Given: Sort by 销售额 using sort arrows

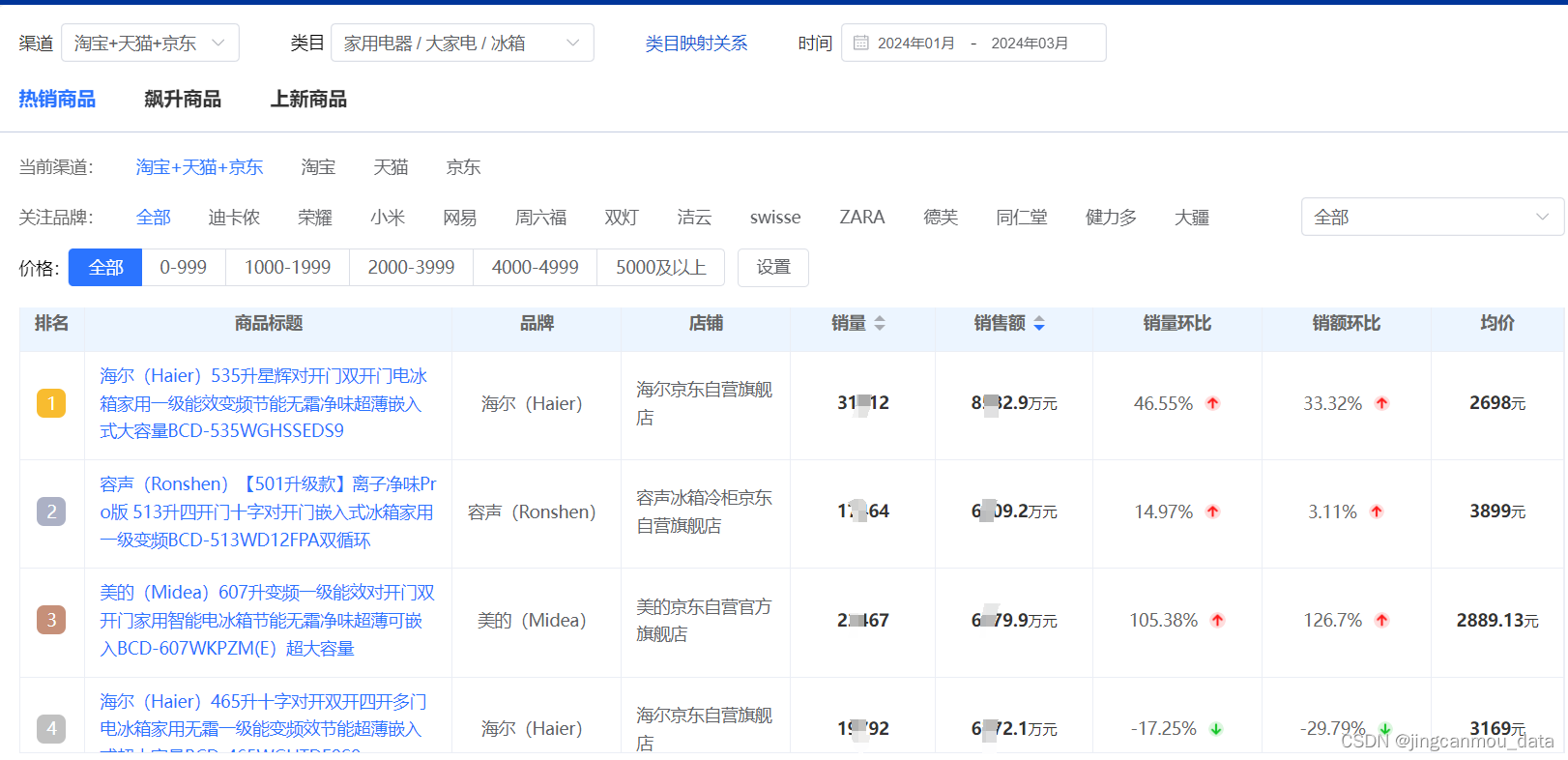Looking at the screenshot, I should 1039,324.
